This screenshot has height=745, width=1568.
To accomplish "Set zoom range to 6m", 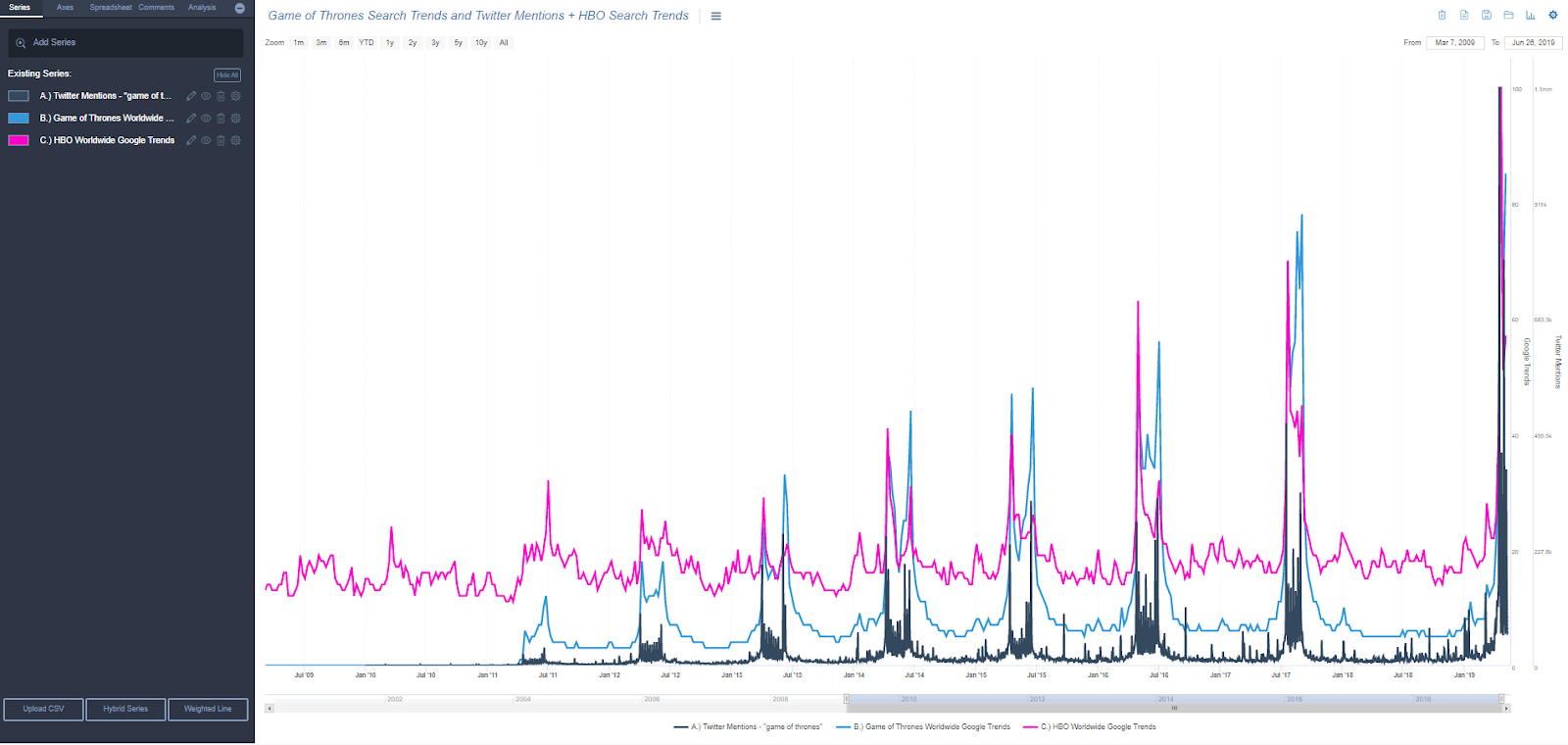I will pyautogui.click(x=344, y=43).
